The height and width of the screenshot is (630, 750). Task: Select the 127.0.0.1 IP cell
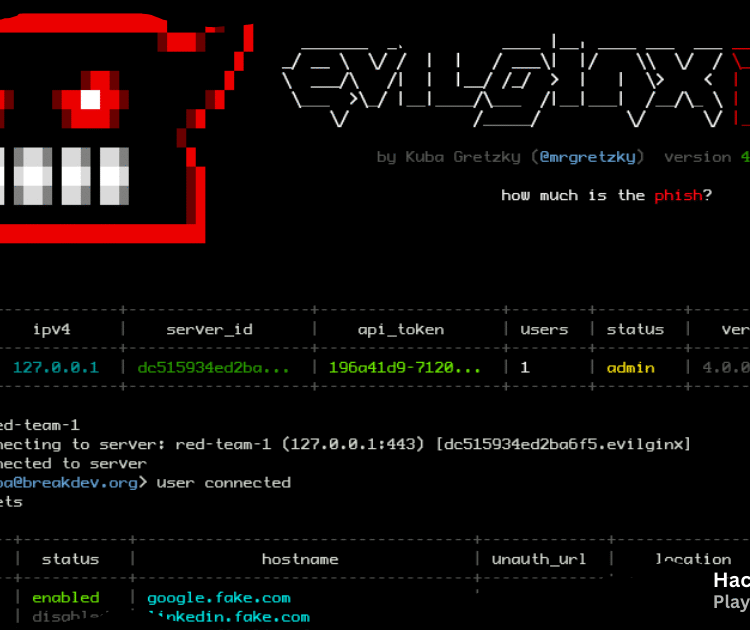point(56,367)
